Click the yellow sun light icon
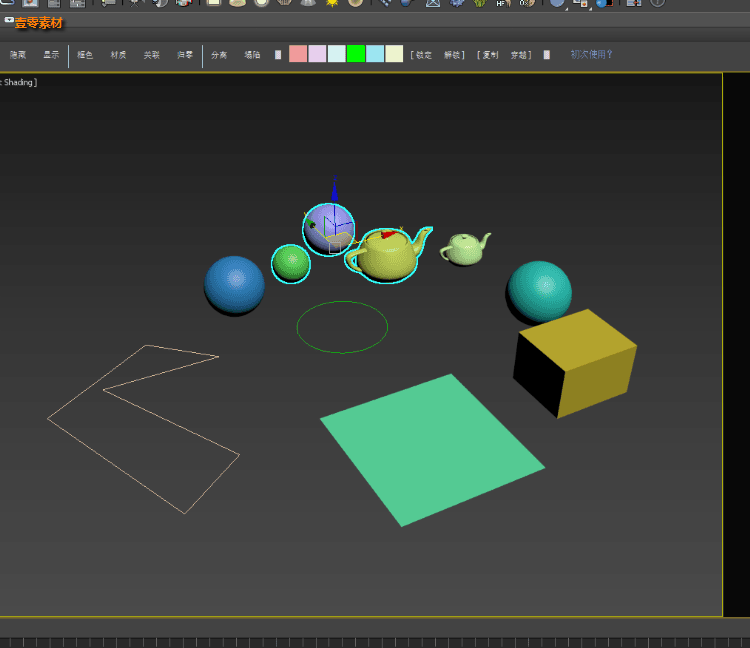This screenshot has height=648, width=750. (x=331, y=3)
